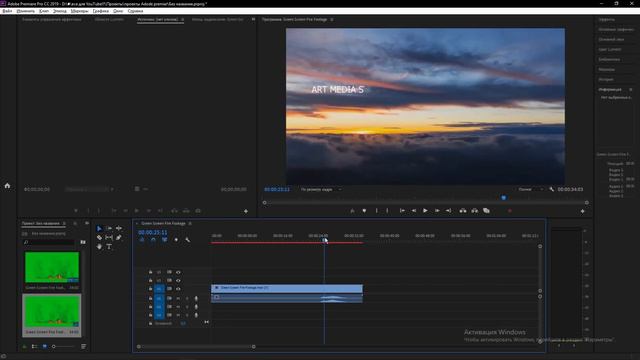Open Цвет Lumetri panel on right
This screenshot has height=360, width=640.
(610, 49)
